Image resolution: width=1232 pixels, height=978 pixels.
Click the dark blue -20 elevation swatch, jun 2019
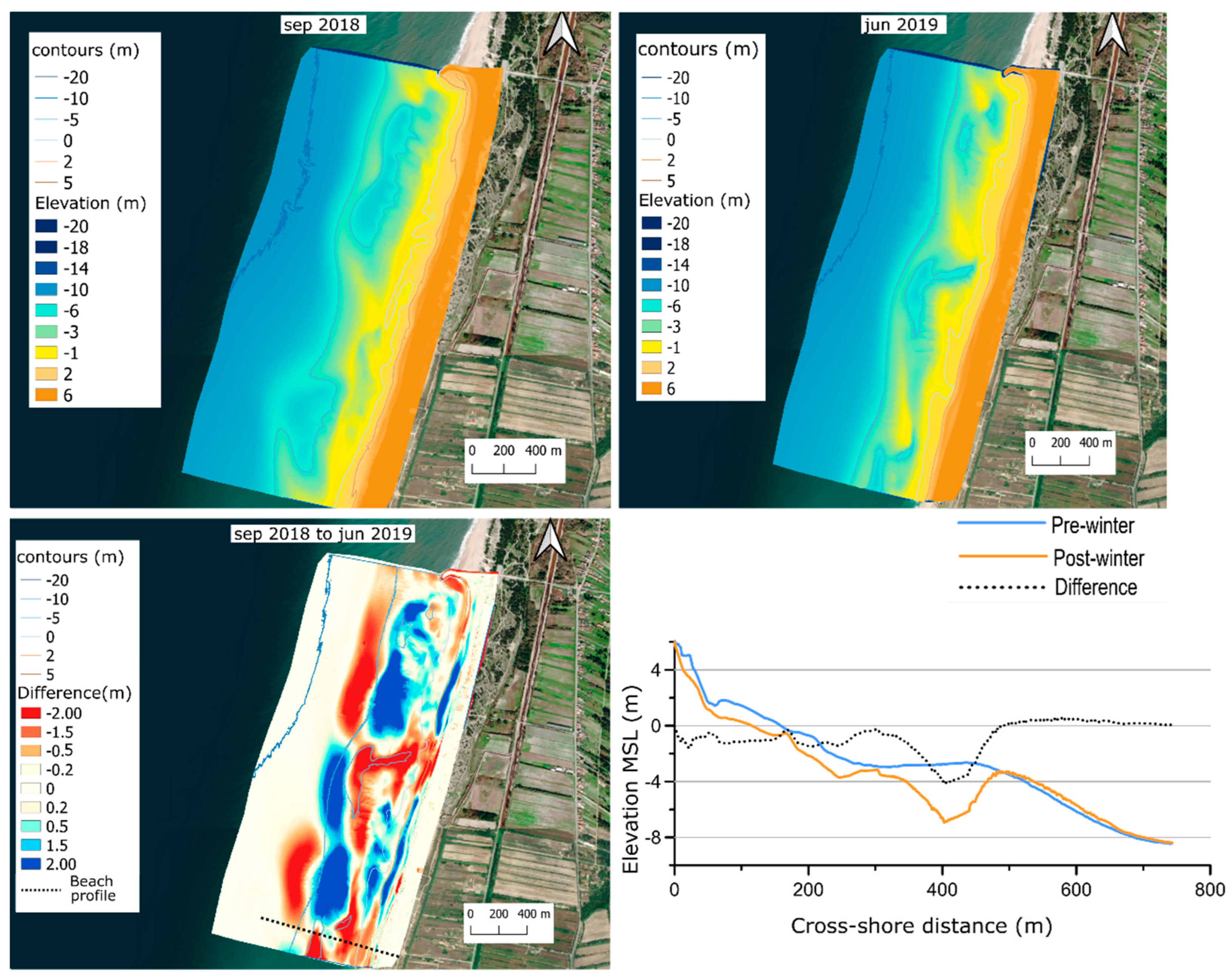651,223
